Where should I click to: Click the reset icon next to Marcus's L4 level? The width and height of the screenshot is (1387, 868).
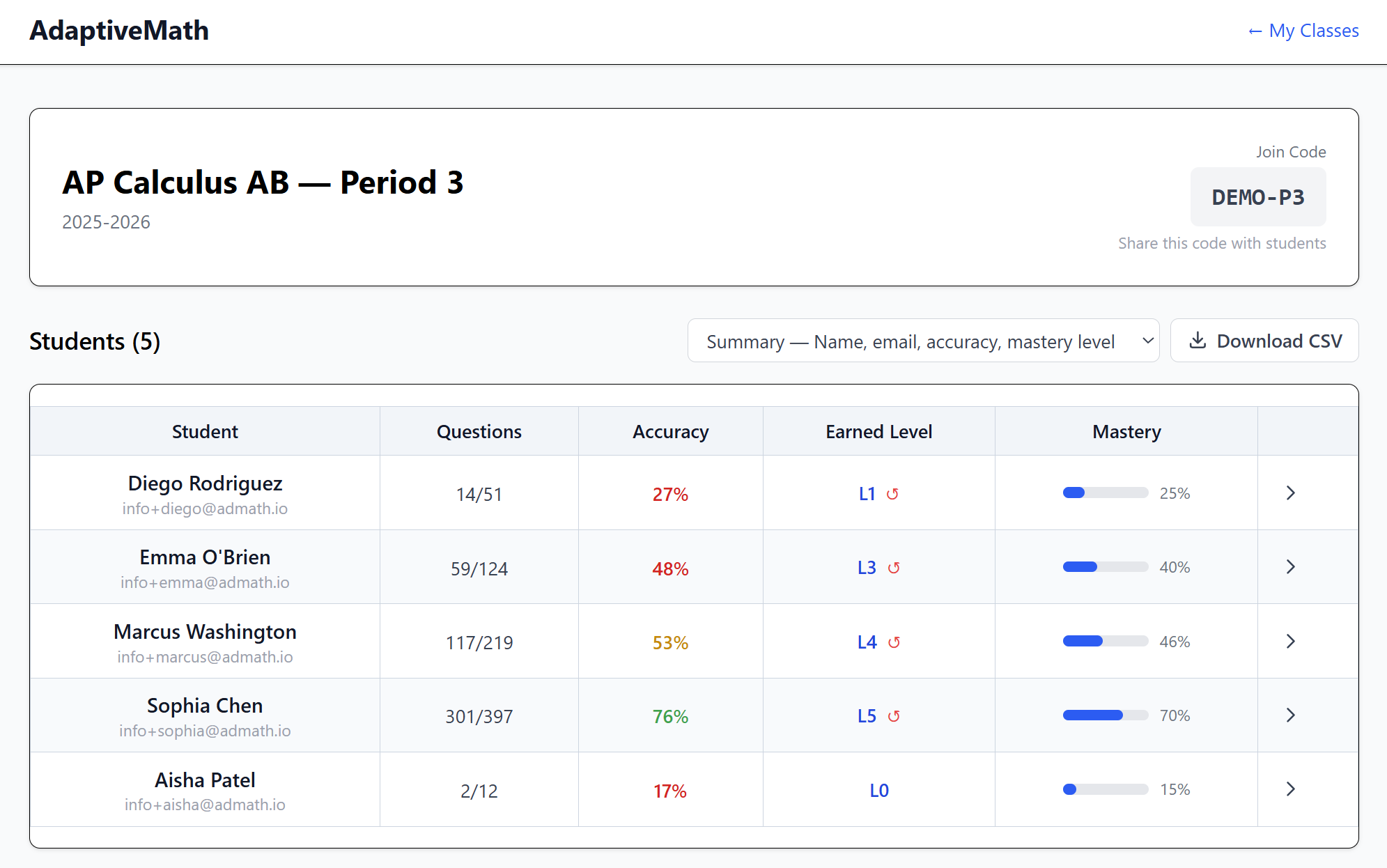coord(896,642)
